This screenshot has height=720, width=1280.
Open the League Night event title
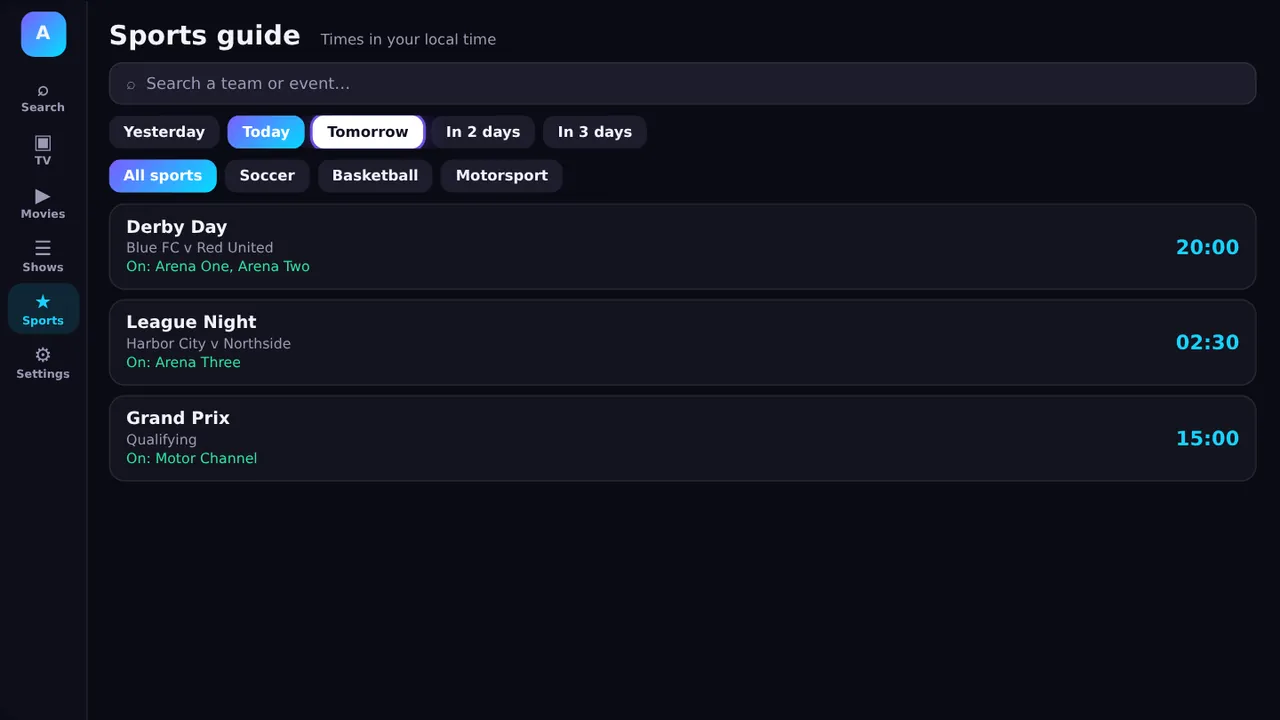click(191, 322)
